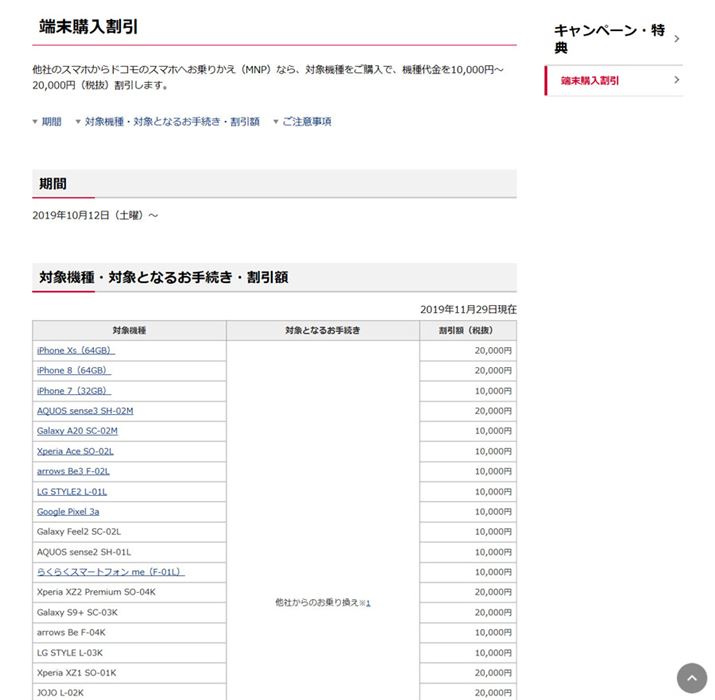
Task: Jump to 対象機種・対象となるお手続き・割引額 anchor
Action: click(171, 122)
